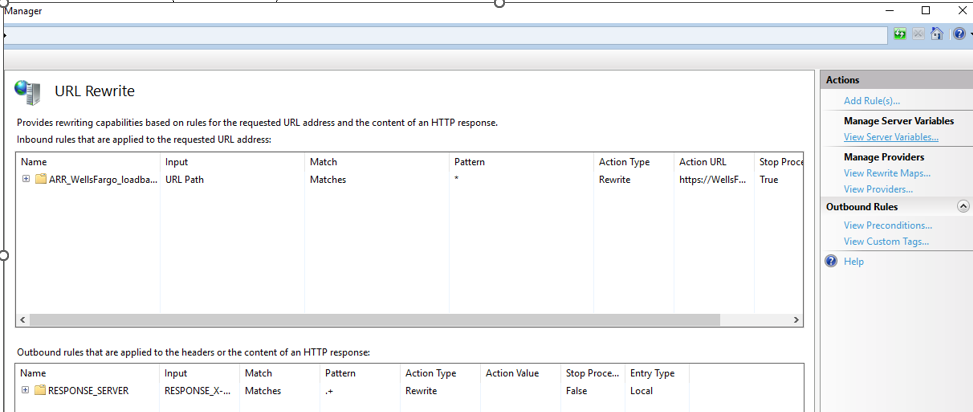The width and height of the screenshot is (973, 412).
Task: Click the outbound False stop processing cell
Action: 576,390
